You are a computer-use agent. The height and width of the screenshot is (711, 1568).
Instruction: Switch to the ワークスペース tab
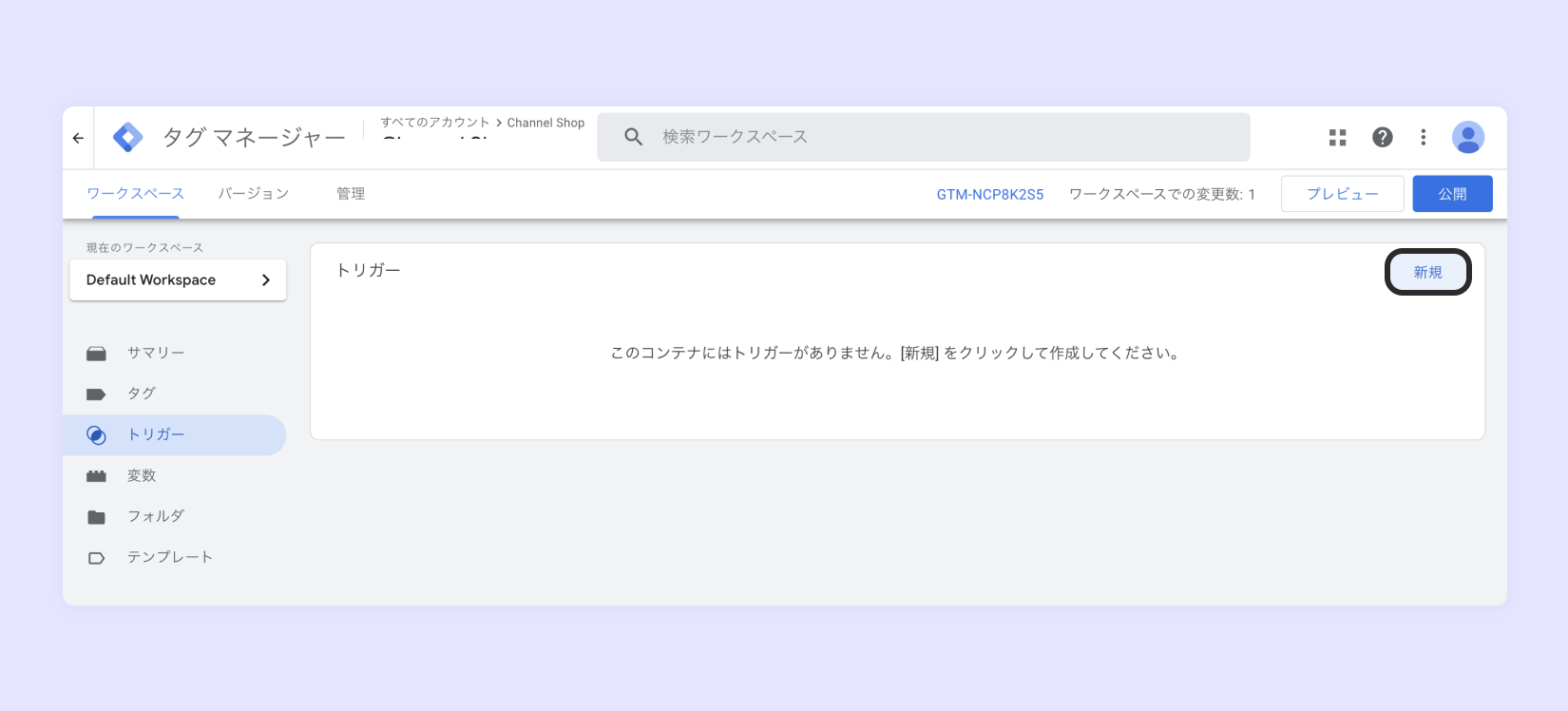[136, 194]
